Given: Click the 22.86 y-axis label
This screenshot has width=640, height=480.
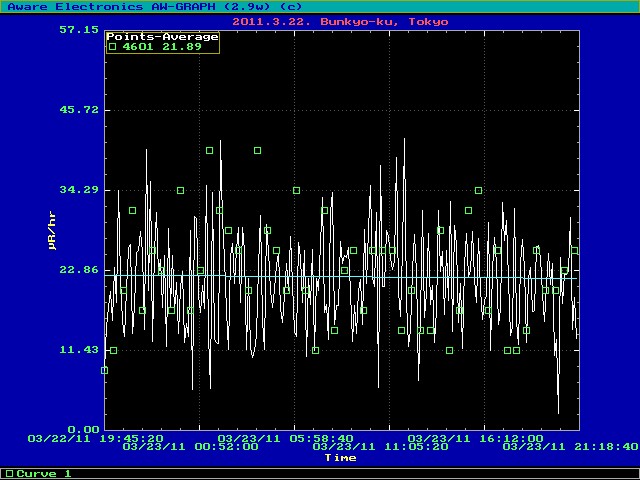Looking at the screenshot, I should [x=78, y=270].
